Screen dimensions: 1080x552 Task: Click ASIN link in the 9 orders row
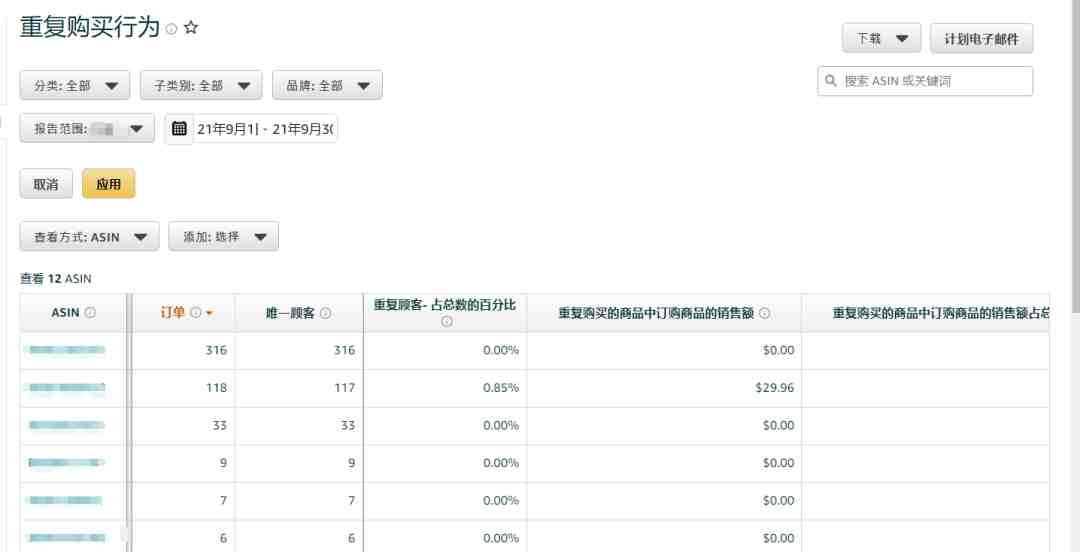65,462
